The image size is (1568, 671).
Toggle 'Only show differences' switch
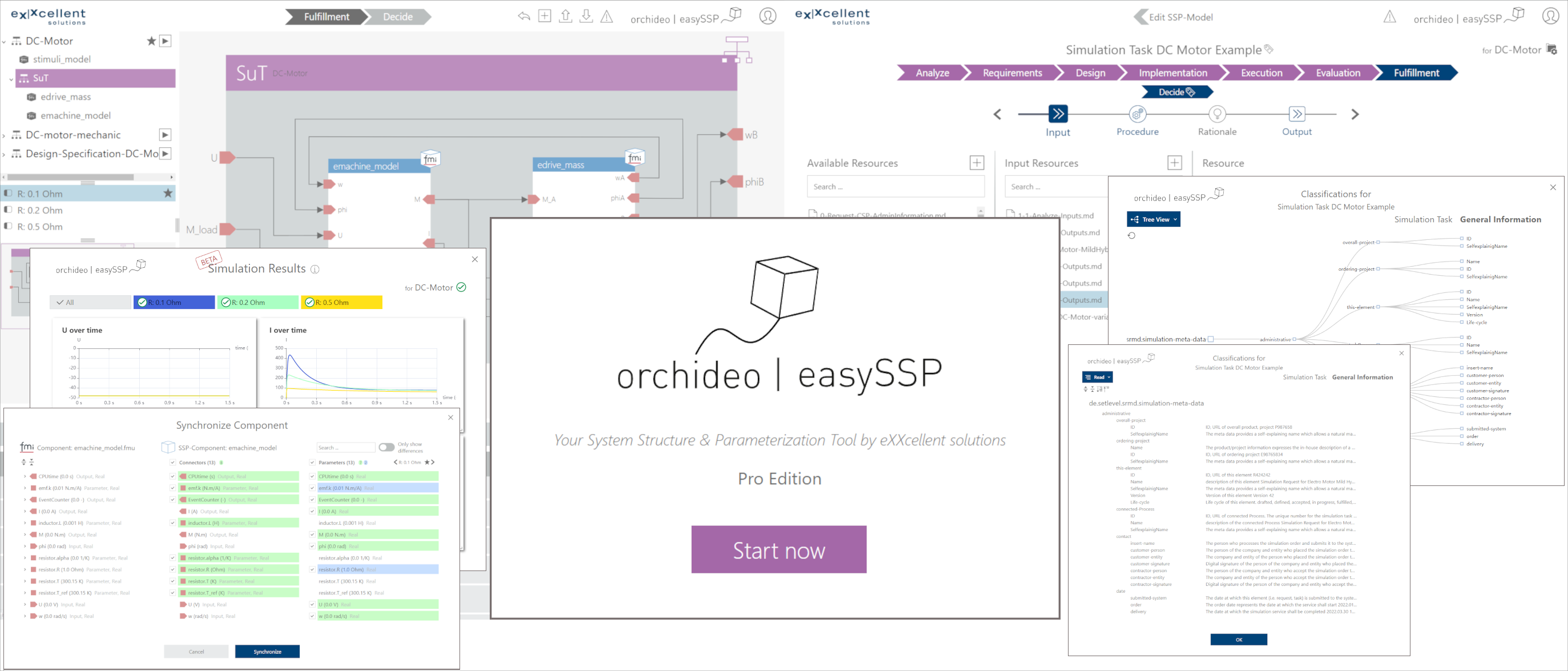[x=386, y=447]
